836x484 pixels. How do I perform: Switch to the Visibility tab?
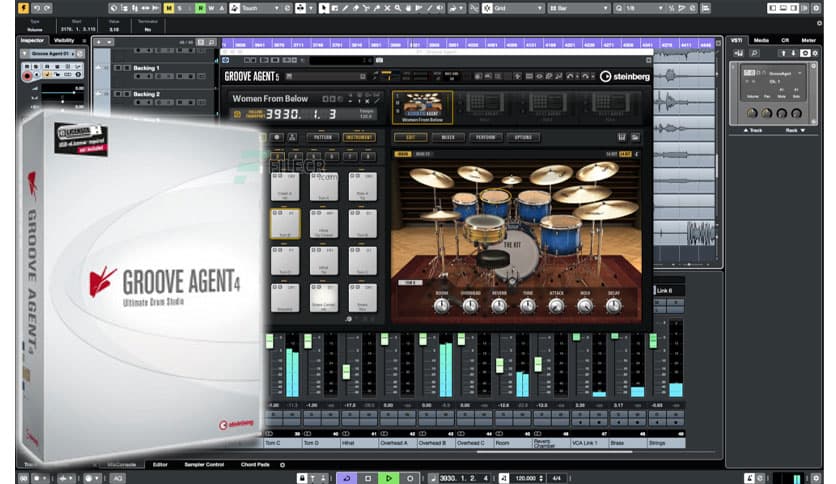click(64, 41)
